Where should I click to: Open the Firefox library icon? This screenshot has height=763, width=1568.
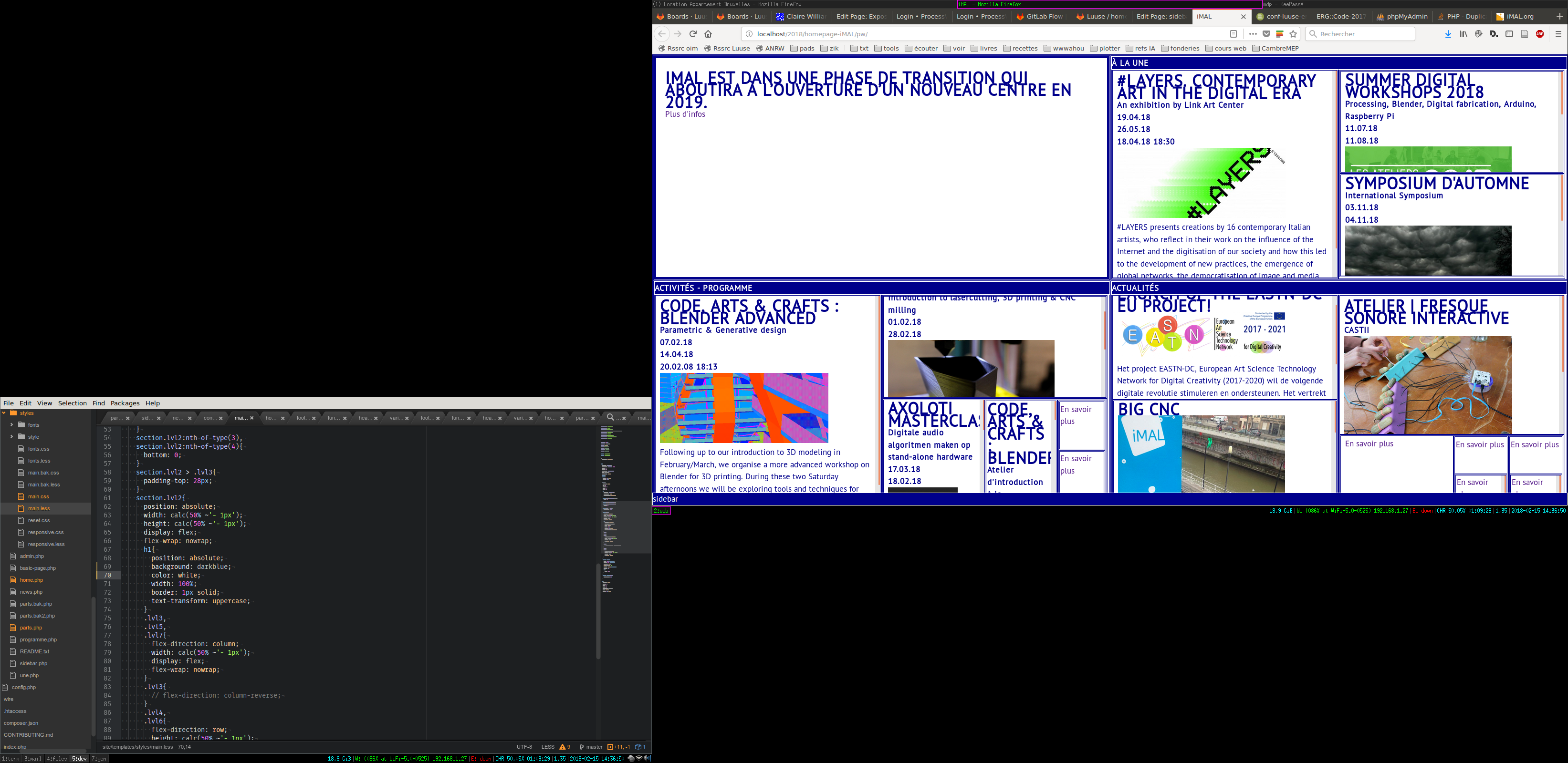click(x=1463, y=34)
